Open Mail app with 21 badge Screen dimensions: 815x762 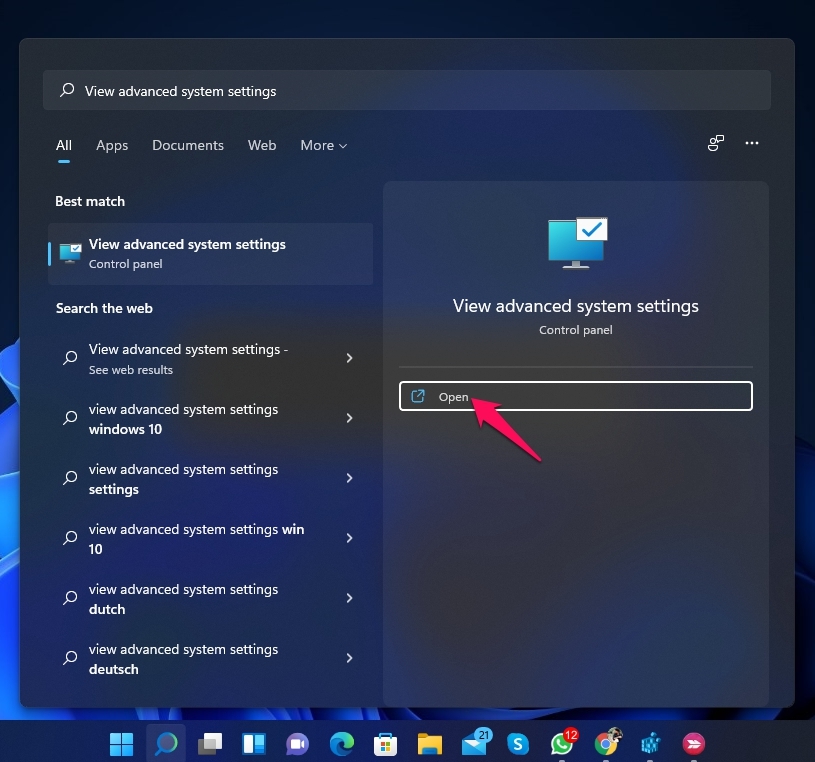point(474,744)
